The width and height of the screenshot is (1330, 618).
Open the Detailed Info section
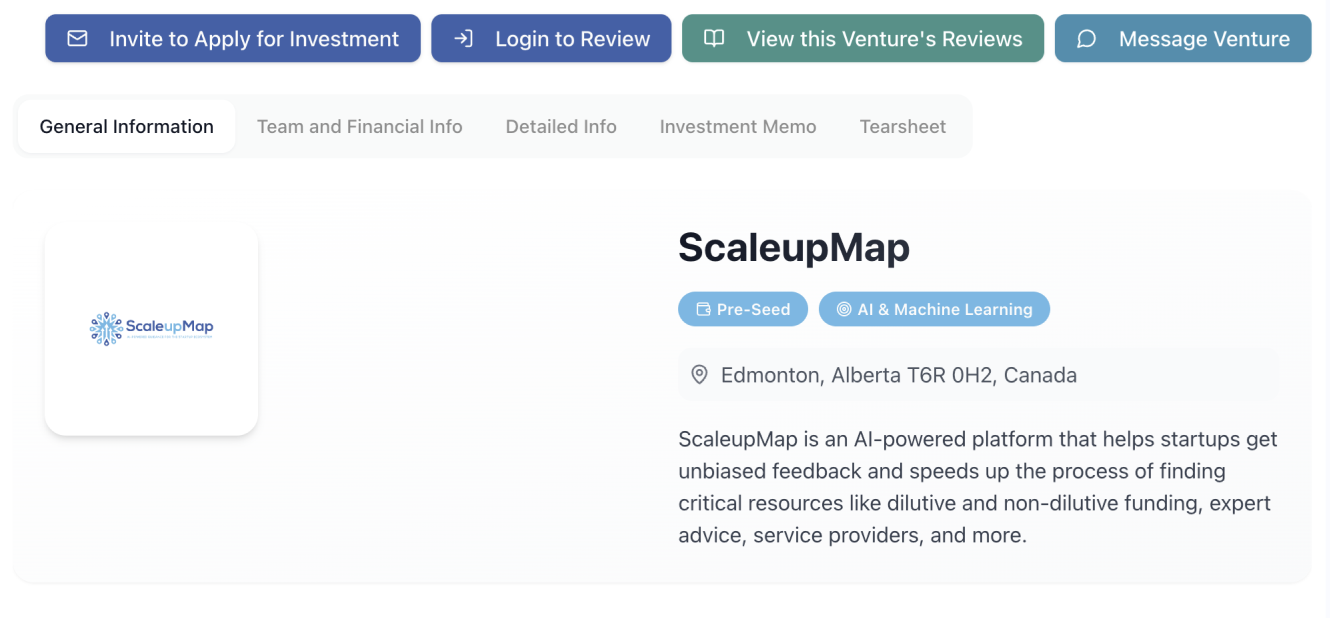click(561, 126)
